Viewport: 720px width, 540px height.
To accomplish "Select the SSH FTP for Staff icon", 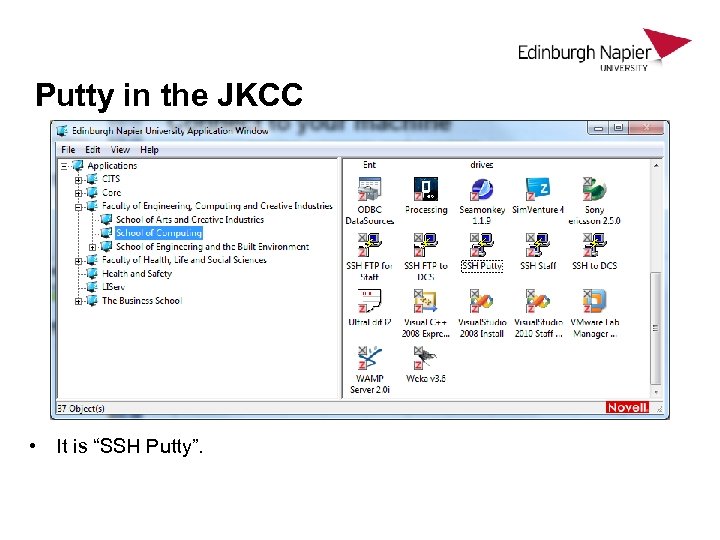I will 370,245.
